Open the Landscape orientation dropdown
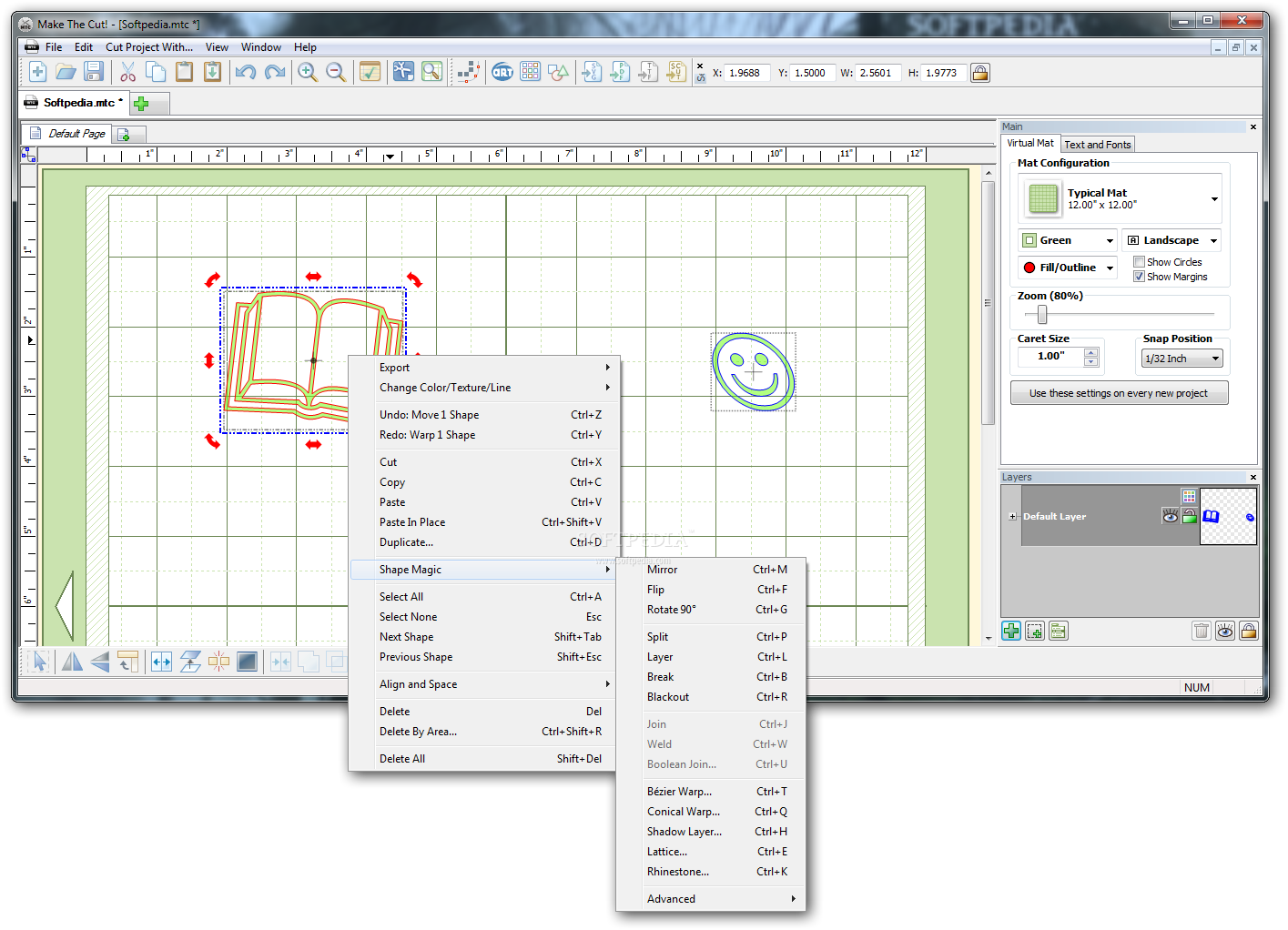1288x930 pixels. pyautogui.click(x=1171, y=240)
